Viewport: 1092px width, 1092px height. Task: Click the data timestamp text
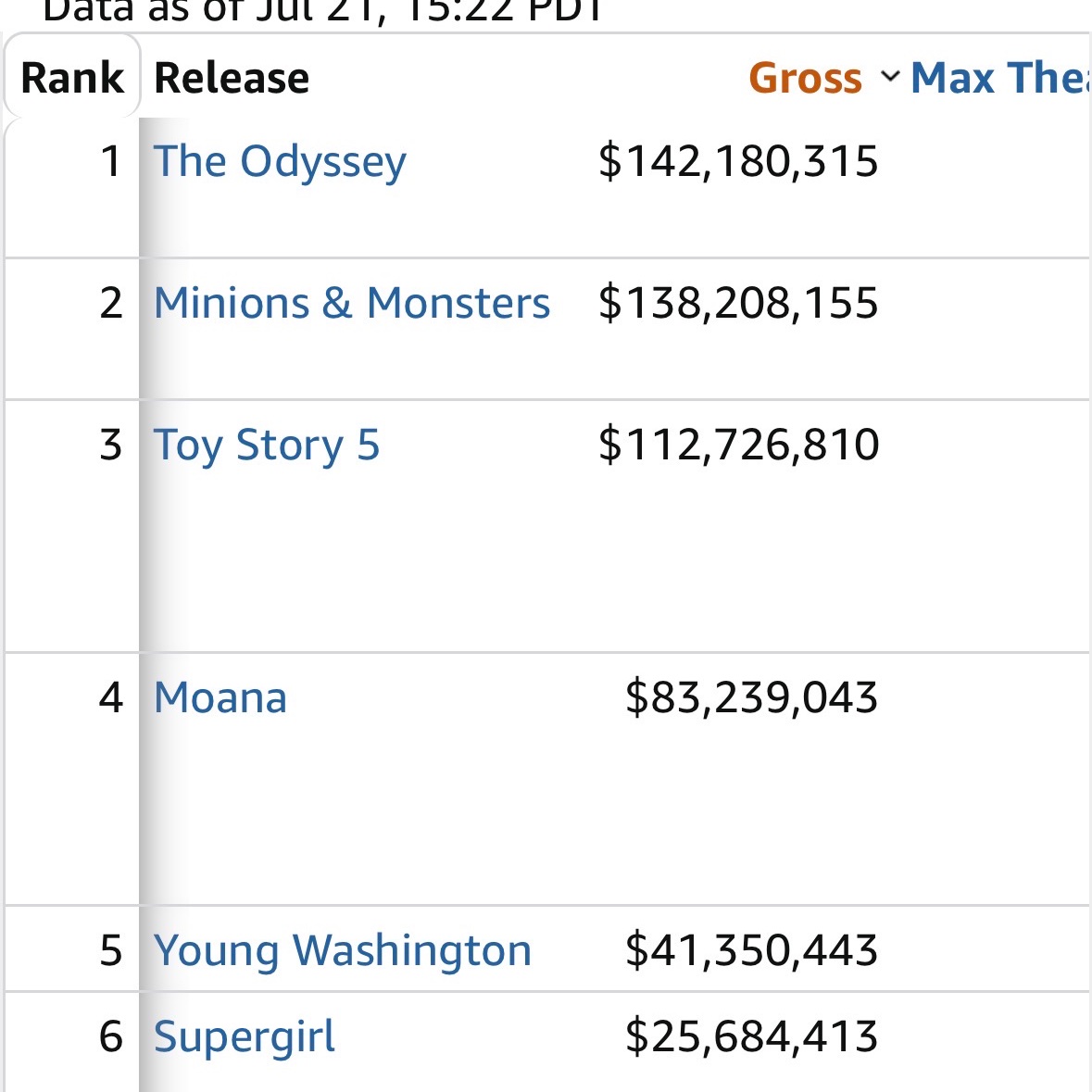(x=322, y=10)
